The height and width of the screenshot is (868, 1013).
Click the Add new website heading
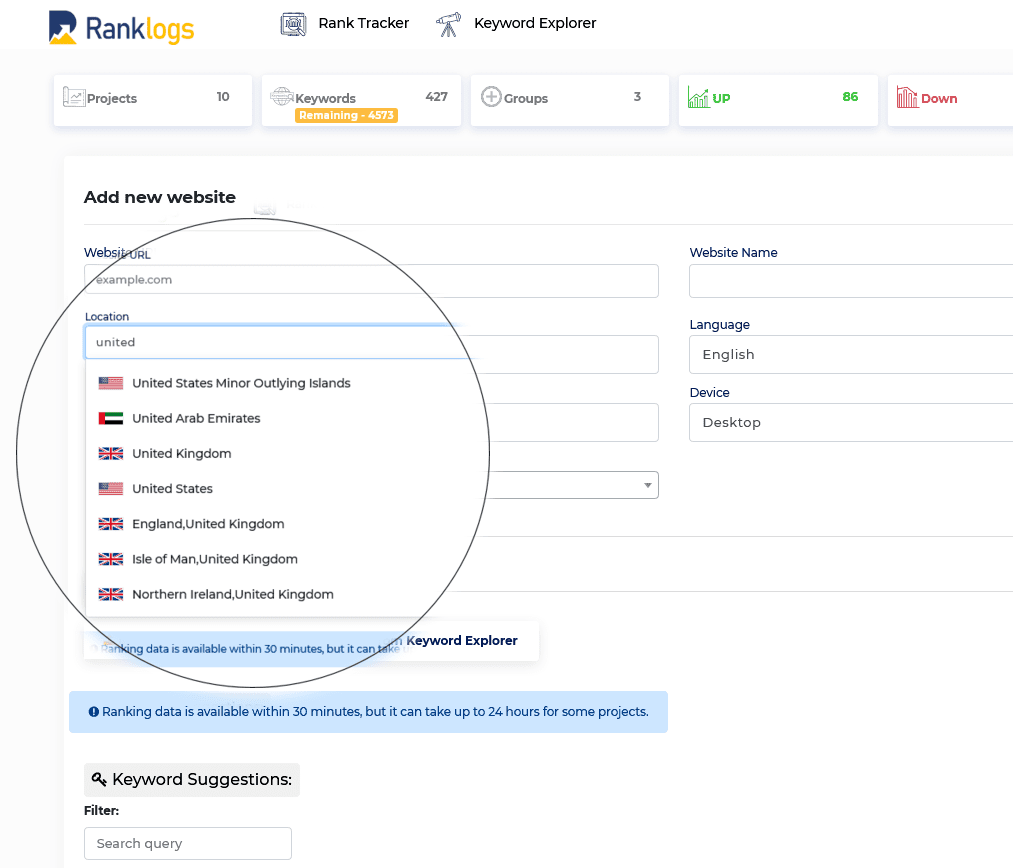click(x=160, y=197)
